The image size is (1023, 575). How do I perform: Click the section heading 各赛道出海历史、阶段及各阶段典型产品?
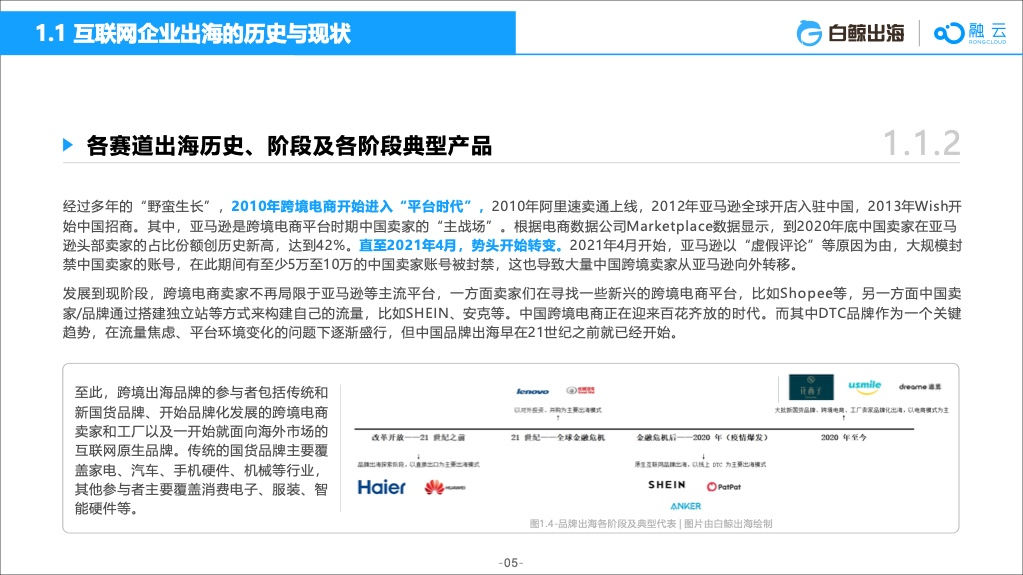(x=289, y=146)
